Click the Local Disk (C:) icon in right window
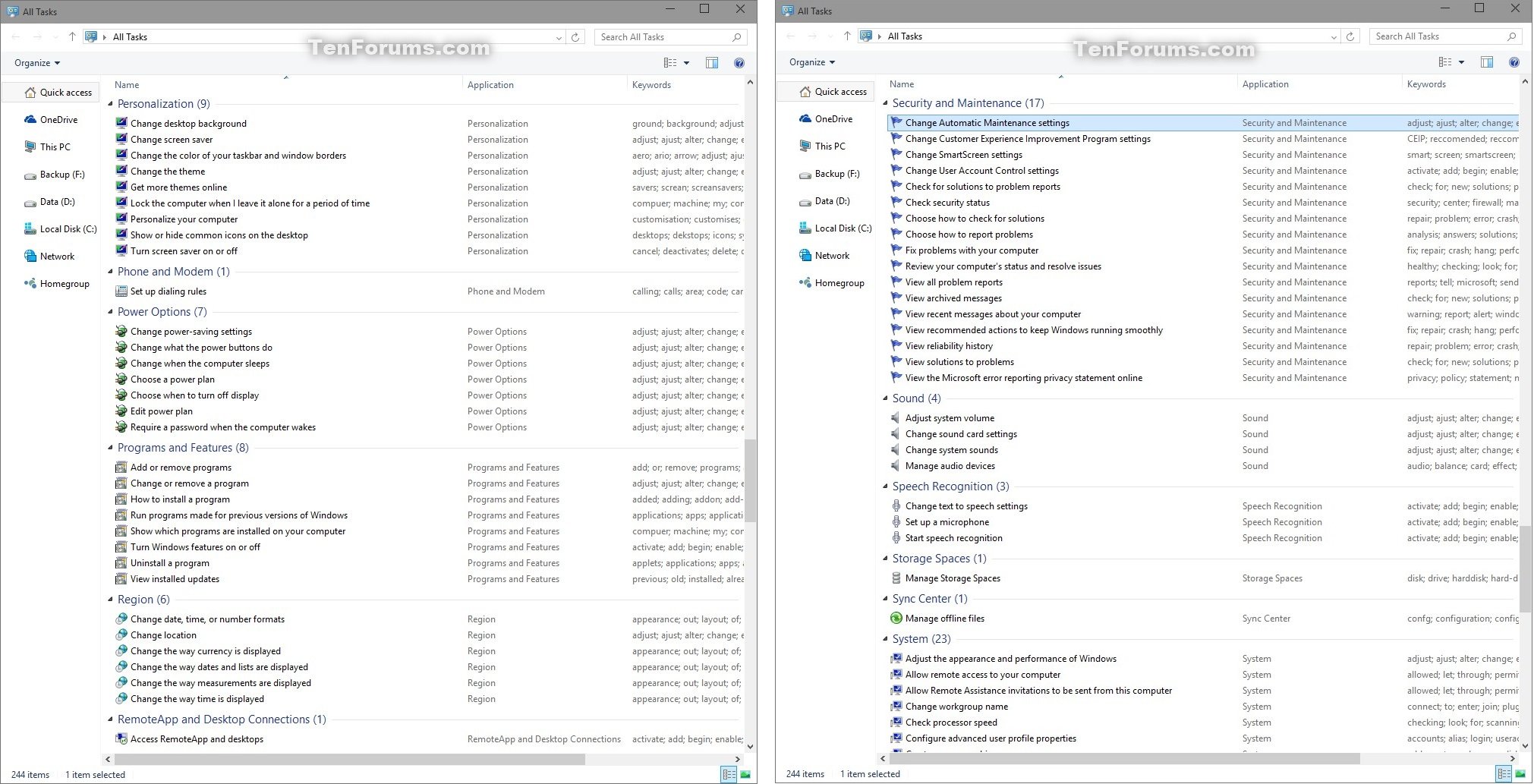This screenshot has height=784, width=1534. pos(805,228)
